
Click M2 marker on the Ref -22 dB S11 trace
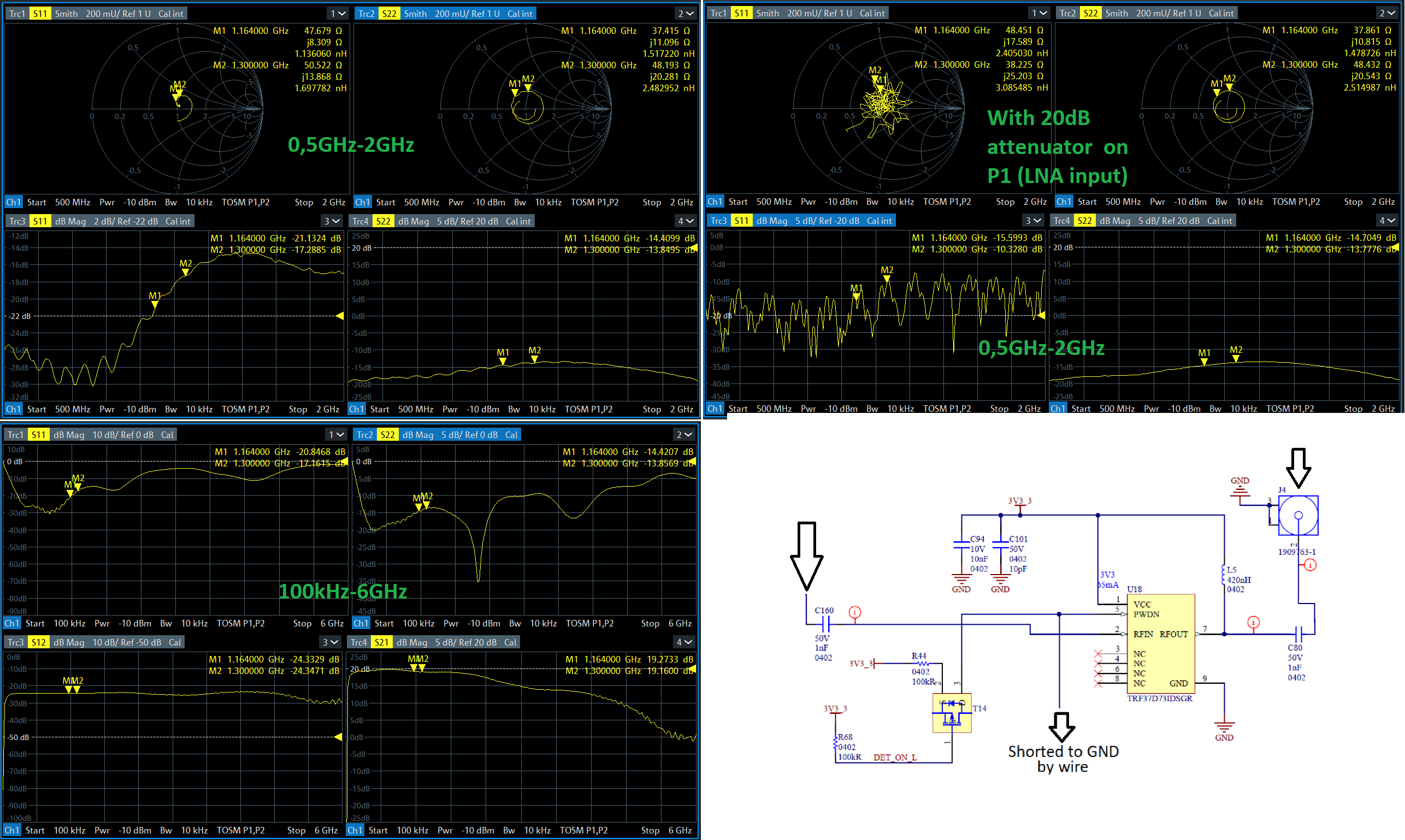(185, 273)
